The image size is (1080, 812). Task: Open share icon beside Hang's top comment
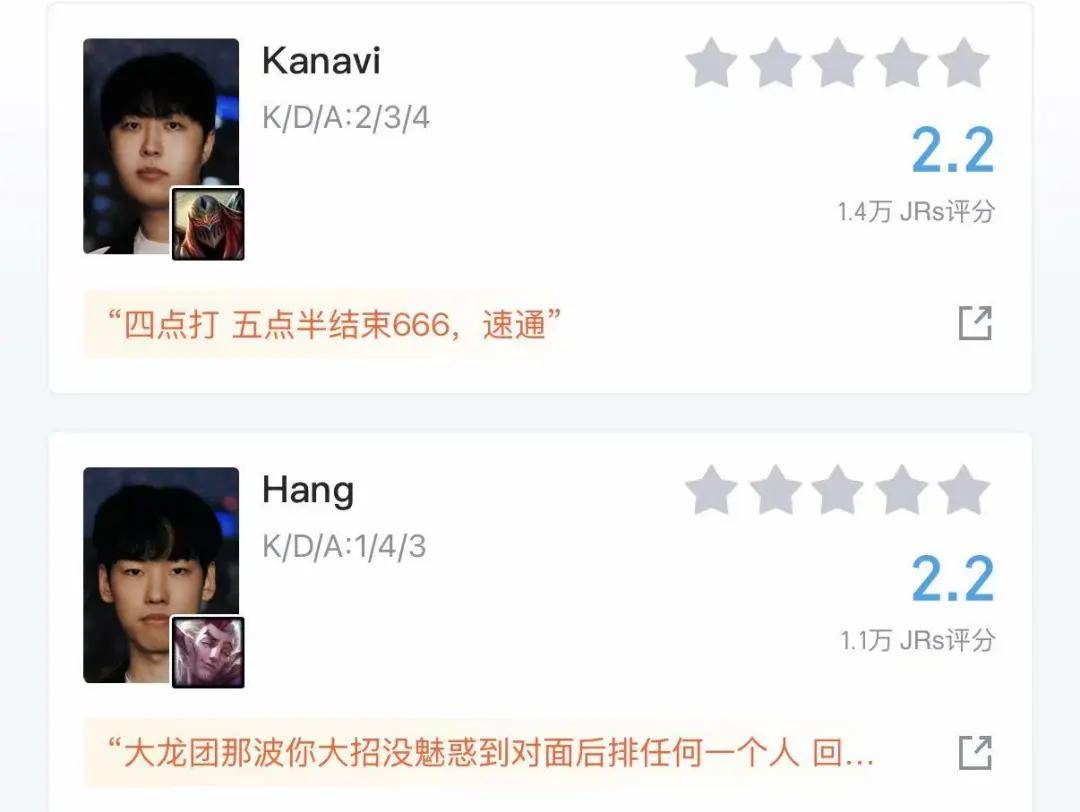click(x=975, y=753)
